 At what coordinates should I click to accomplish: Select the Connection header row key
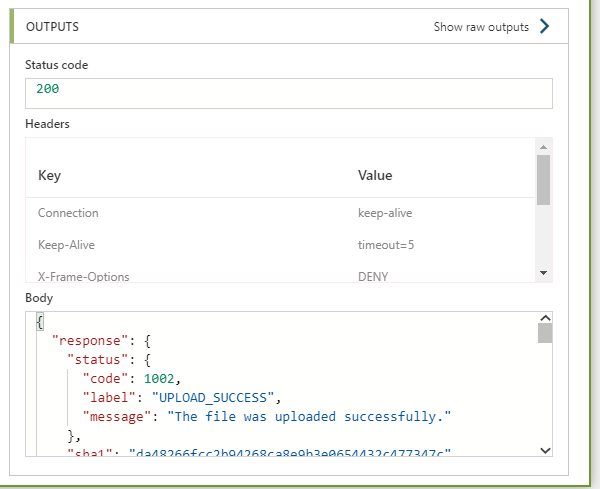tap(68, 213)
